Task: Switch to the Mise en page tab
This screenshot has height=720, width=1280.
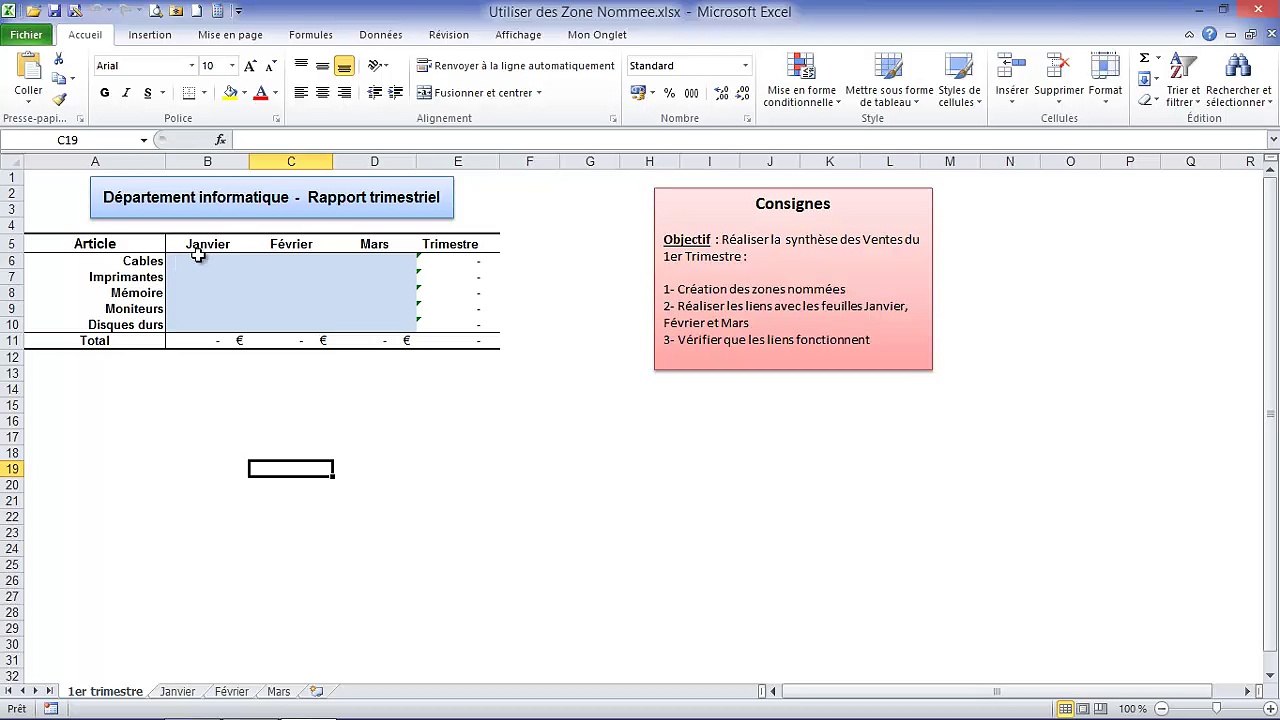Action: tap(230, 35)
